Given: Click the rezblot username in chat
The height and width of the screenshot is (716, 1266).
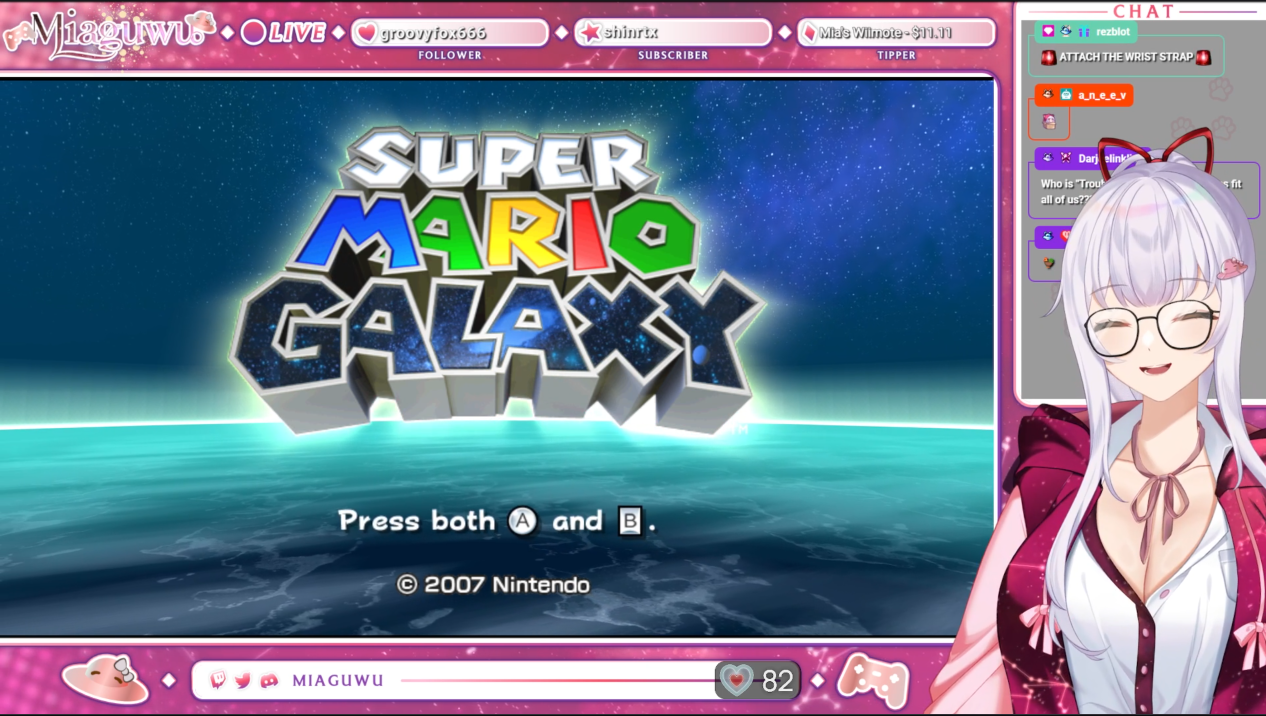Looking at the screenshot, I should coord(1113,32).
